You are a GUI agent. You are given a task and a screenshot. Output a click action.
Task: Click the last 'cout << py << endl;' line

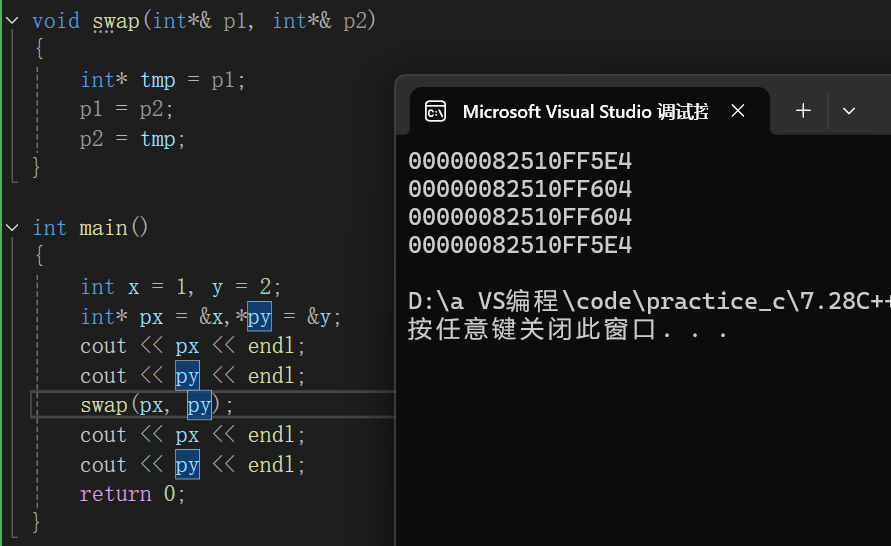point(193,465)
